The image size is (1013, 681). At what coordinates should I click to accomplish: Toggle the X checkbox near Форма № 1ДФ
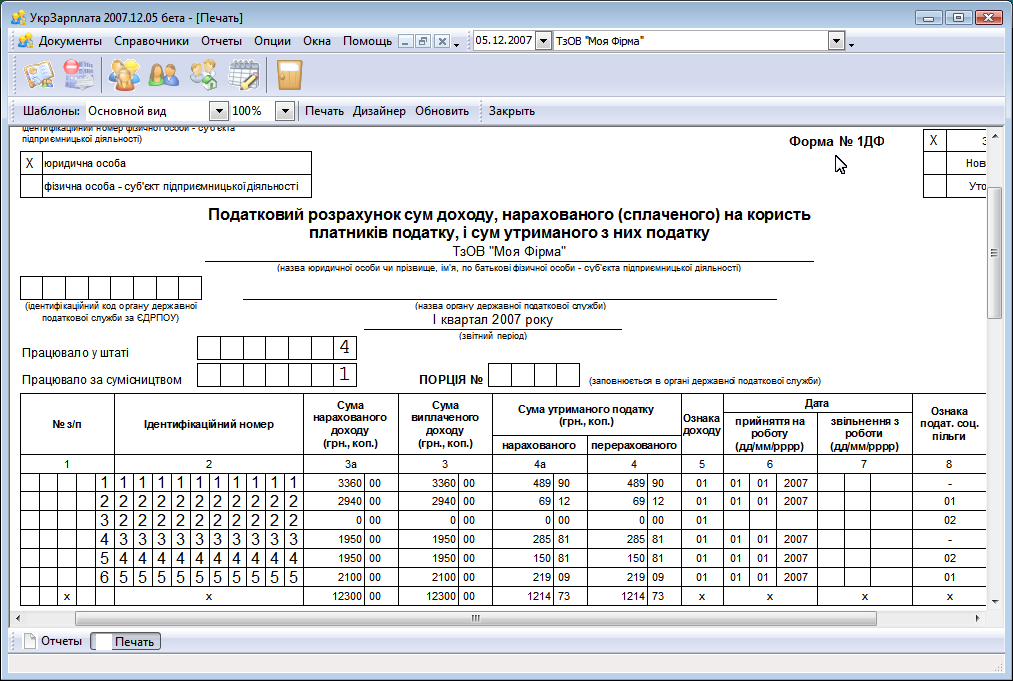[934, 141]
